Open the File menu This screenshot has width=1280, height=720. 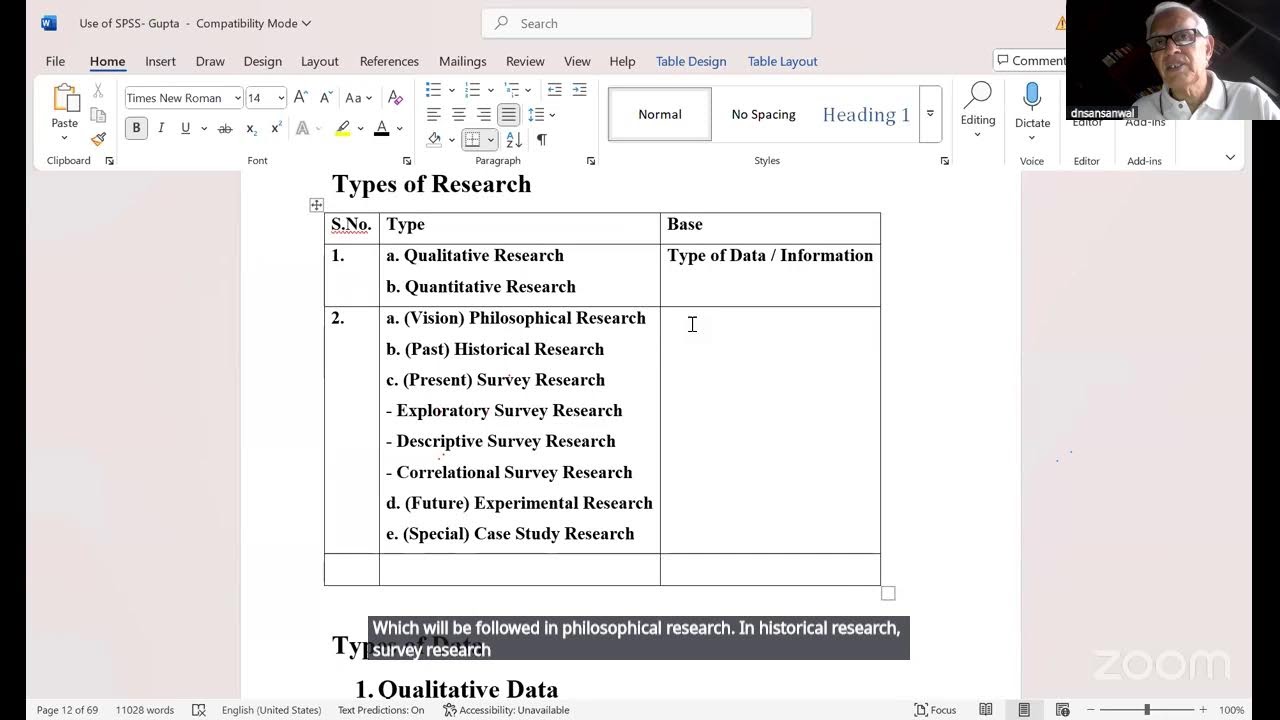tap(55, 61)
